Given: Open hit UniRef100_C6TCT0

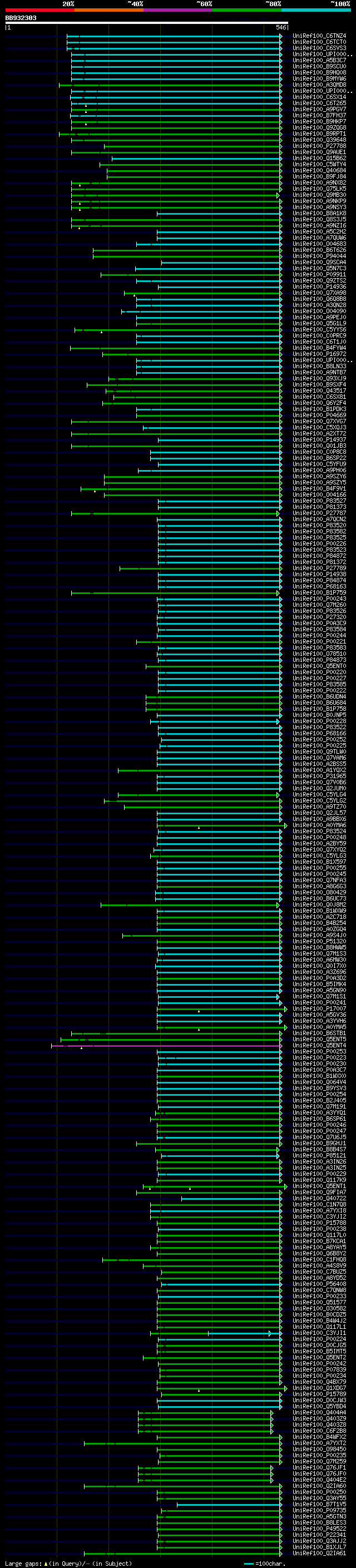Looking at the screenshot, I should (319, 42).
